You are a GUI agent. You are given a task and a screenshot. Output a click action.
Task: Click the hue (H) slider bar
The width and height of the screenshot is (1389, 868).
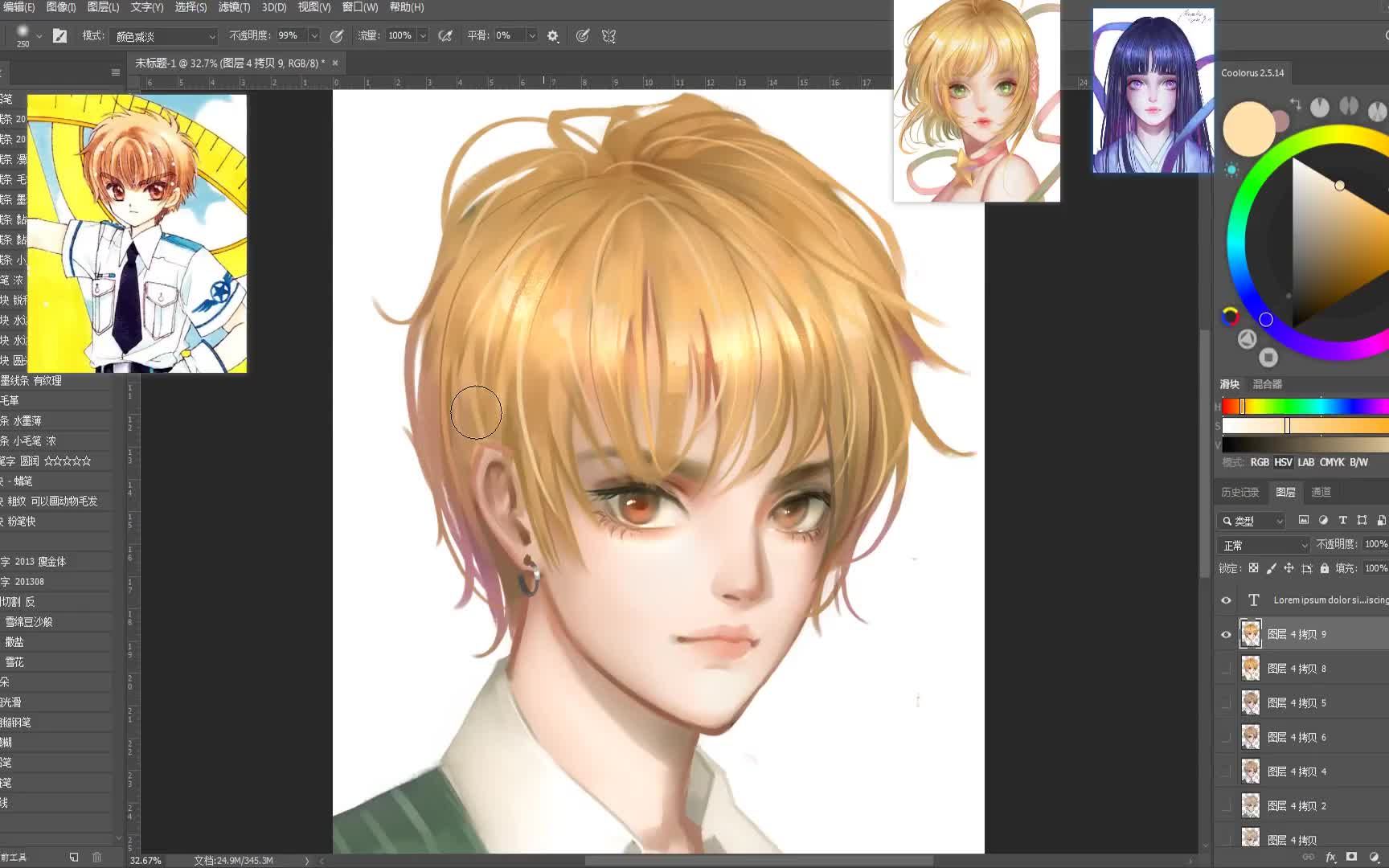point(1305,407)
